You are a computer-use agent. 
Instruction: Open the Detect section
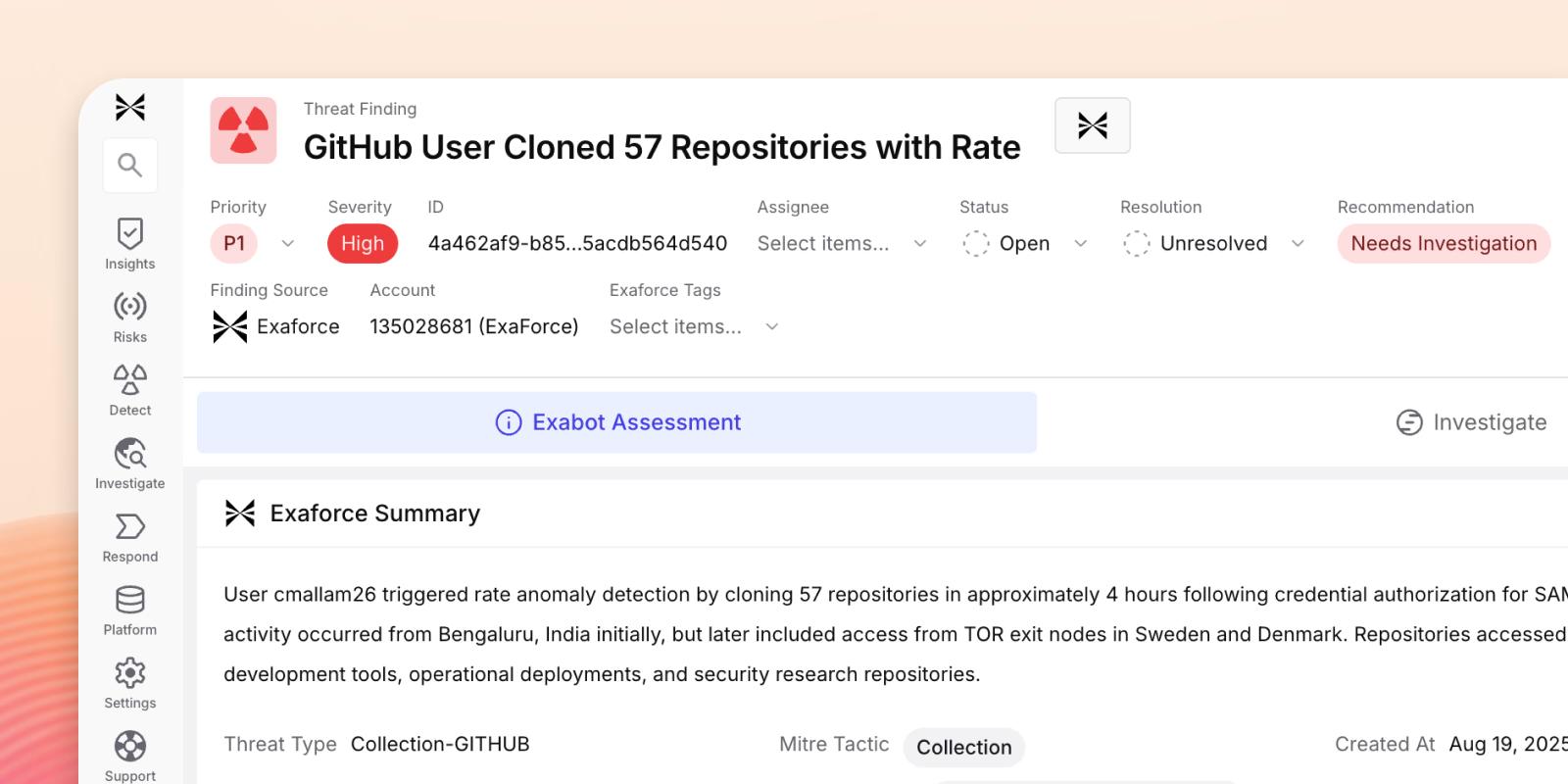[x=130, y=390]
